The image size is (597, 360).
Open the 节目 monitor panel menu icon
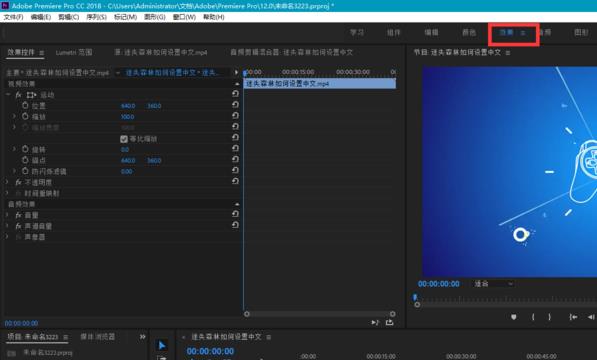508,53
